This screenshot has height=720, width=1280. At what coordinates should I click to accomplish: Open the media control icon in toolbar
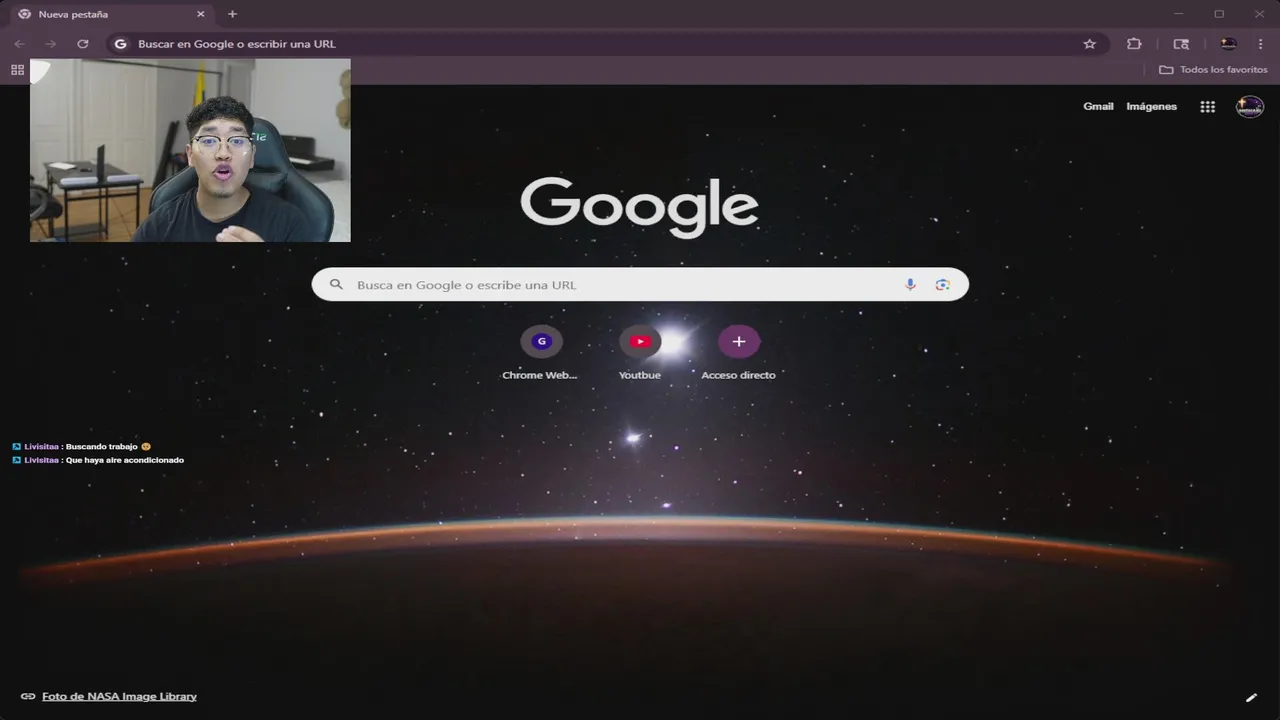[1181, 44]
